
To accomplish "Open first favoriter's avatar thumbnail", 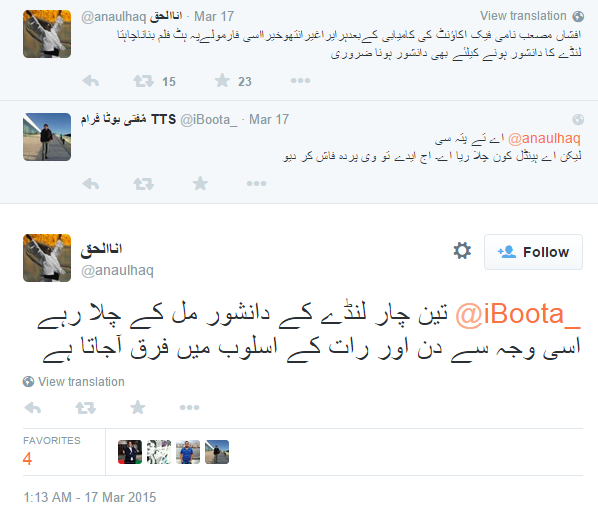I will point(130,452).
